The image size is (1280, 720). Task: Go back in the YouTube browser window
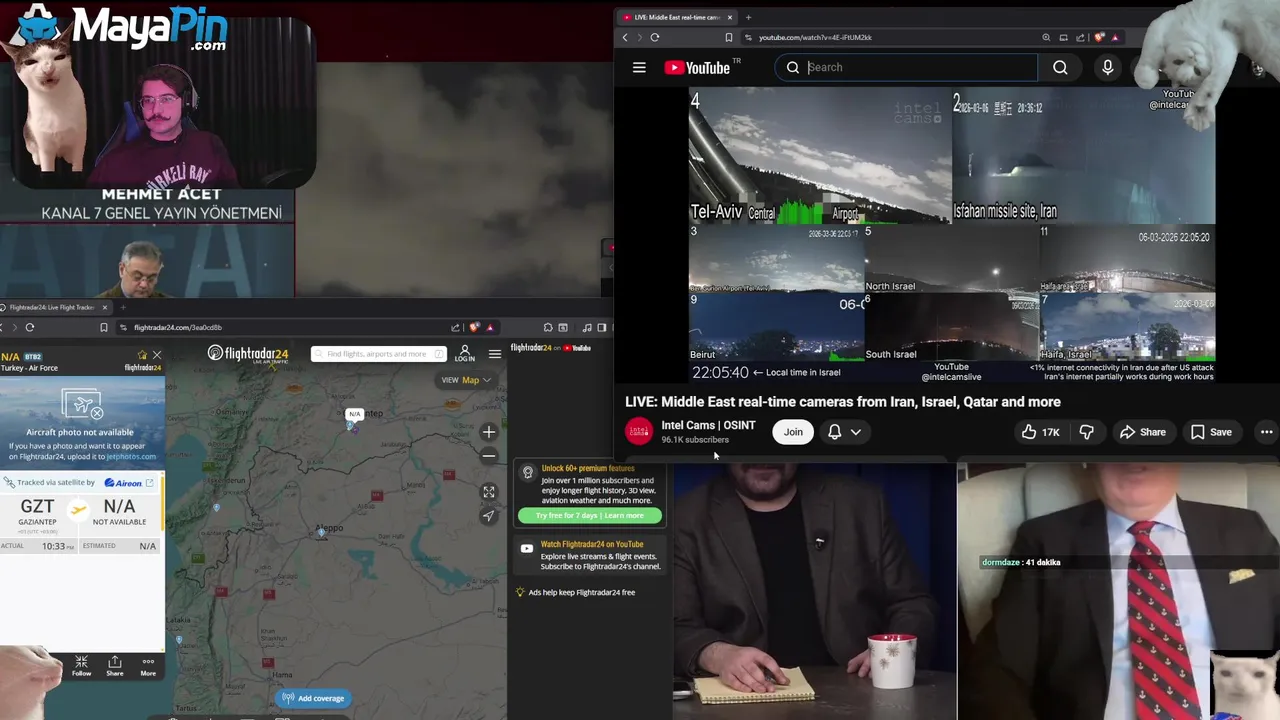click(x=625, y=37)
